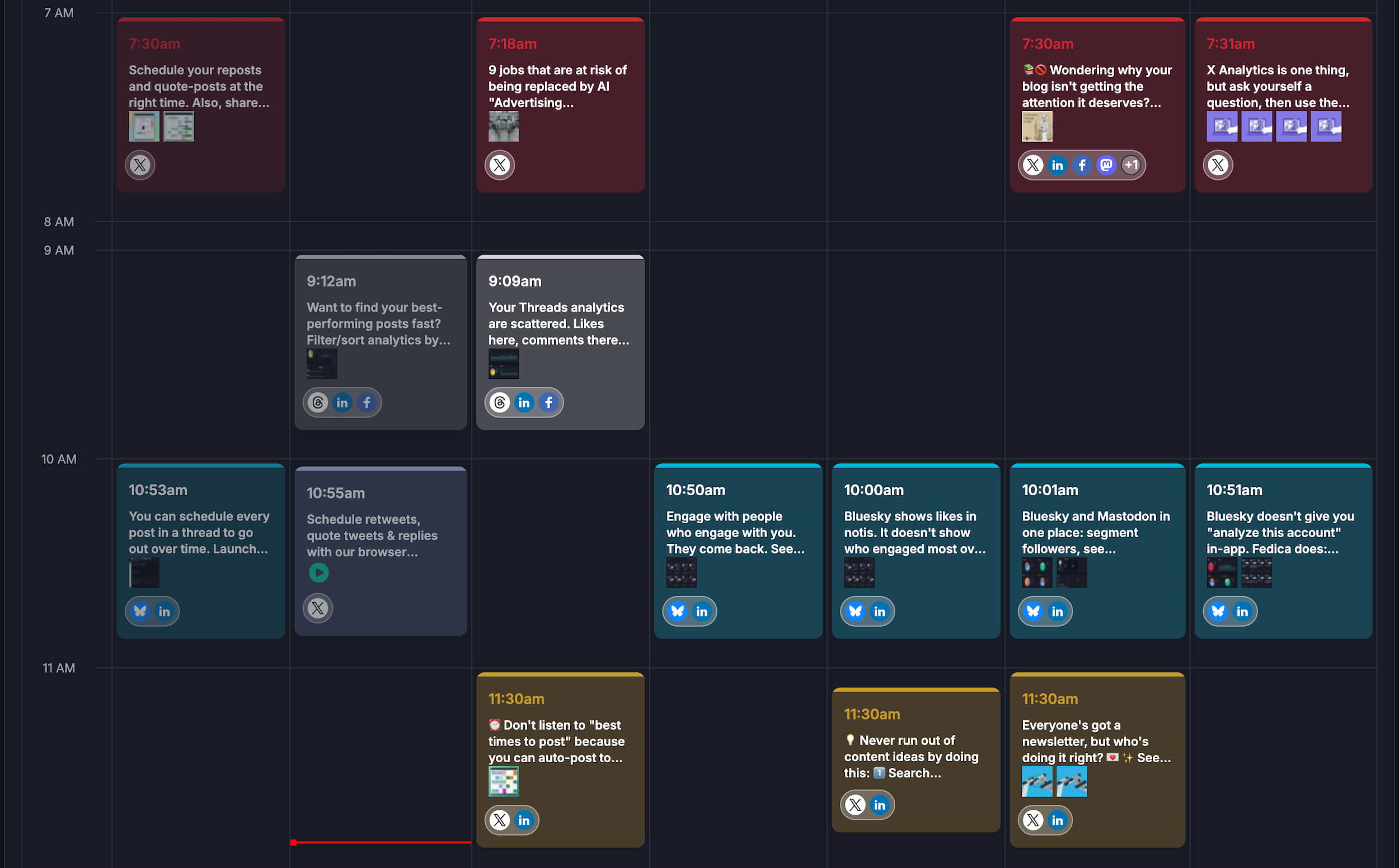Open the 10:00am Bluesky shows likes post
Viewport: 1399px width, 868px height.
coord(915,532)
